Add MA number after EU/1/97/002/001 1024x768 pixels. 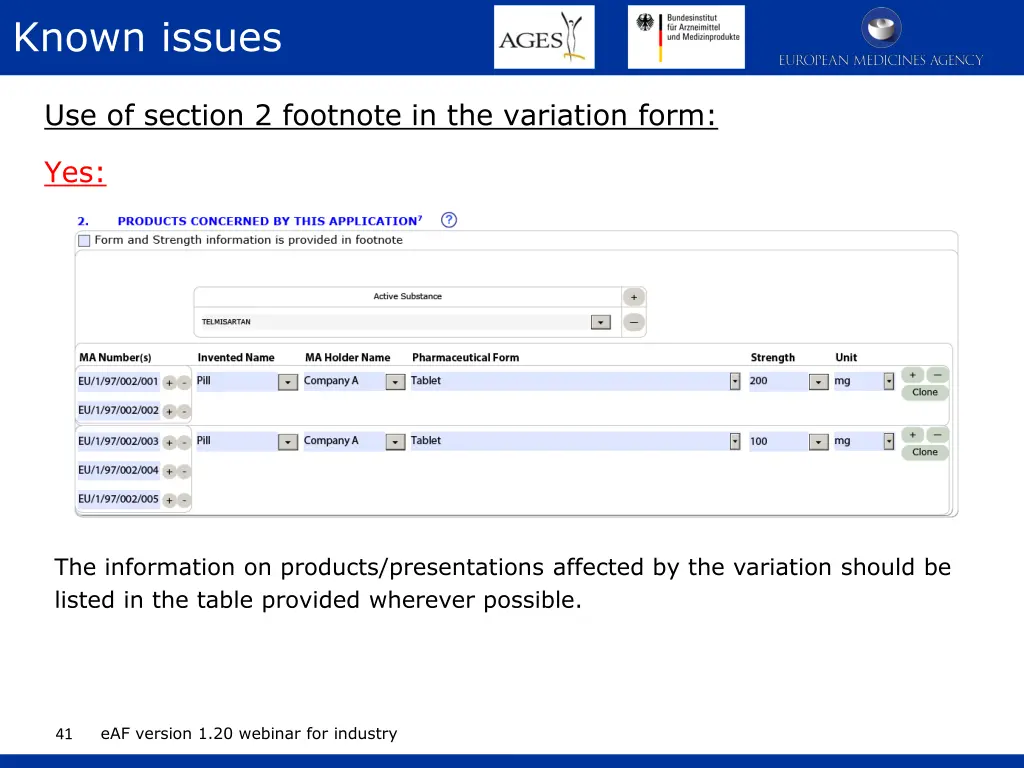pos(169,382)
